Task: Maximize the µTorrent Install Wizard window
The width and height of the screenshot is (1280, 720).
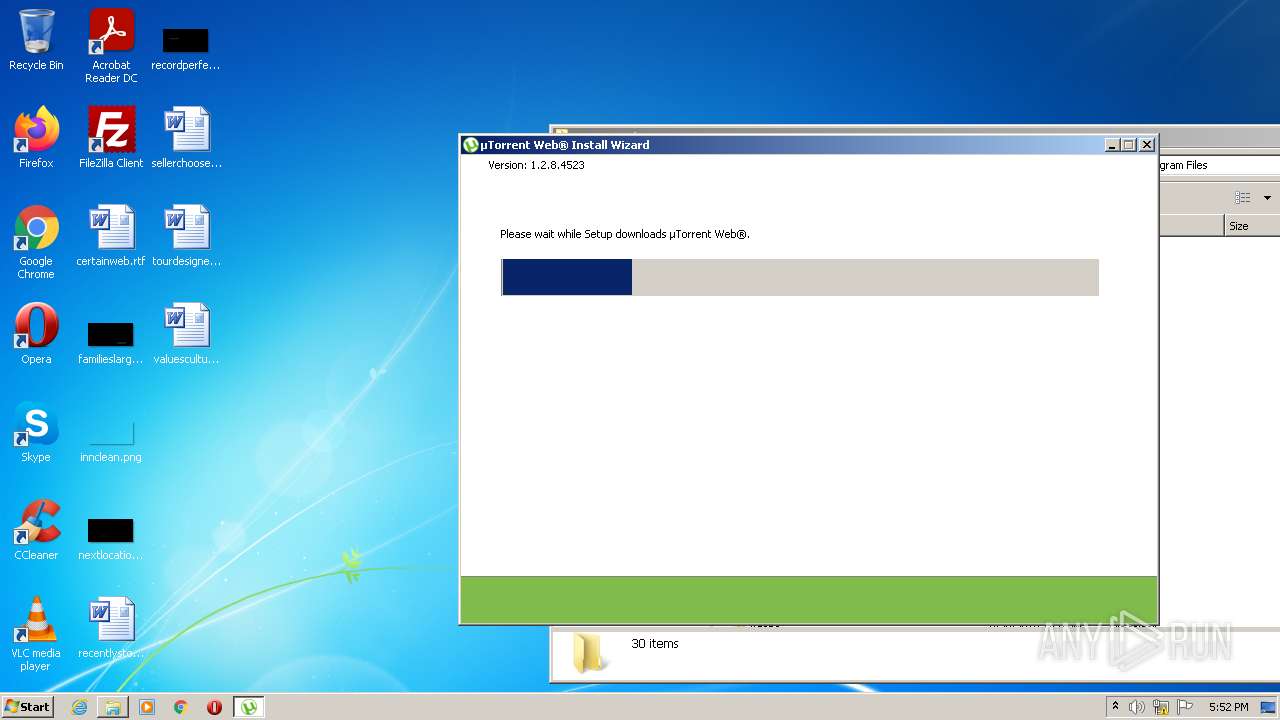Action: (1129, 145)
